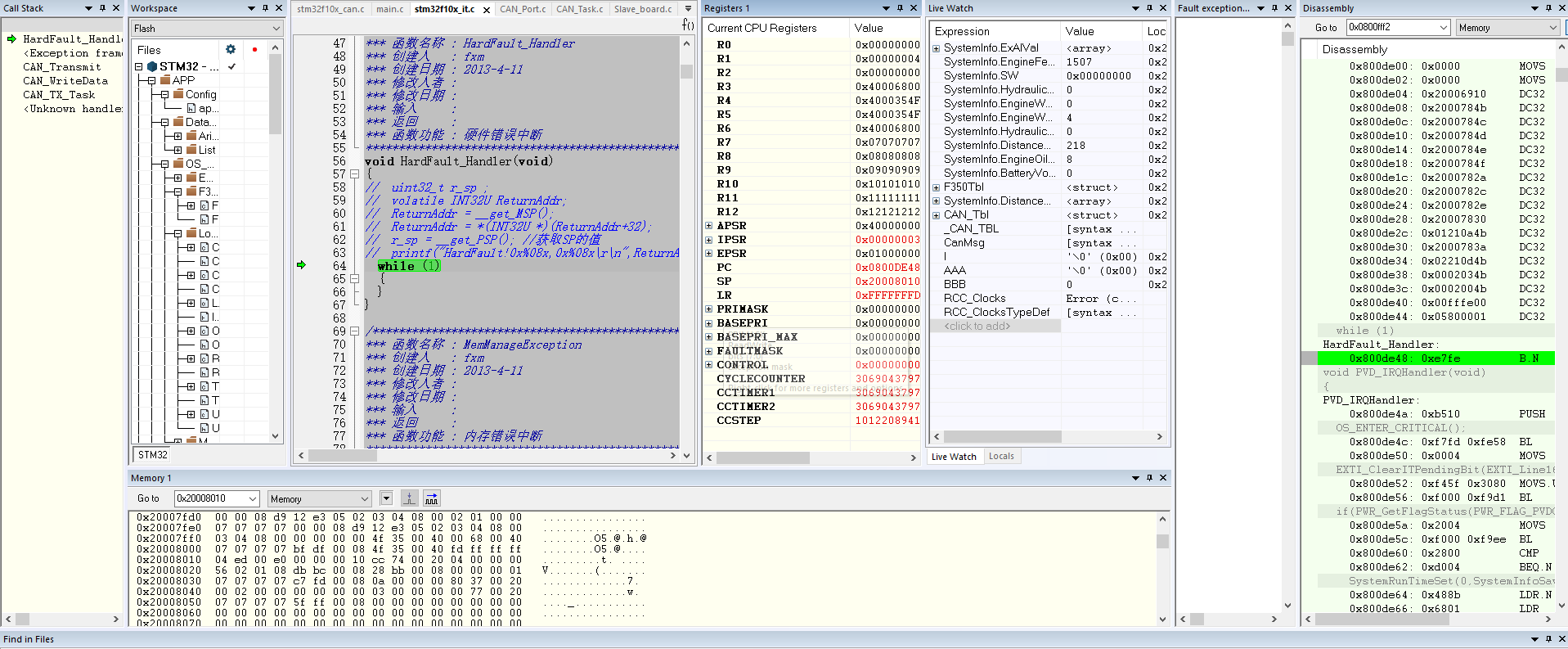Pin the Live Watch panel
This screenshot has height=649, width=1568.
coord(1149,8)
